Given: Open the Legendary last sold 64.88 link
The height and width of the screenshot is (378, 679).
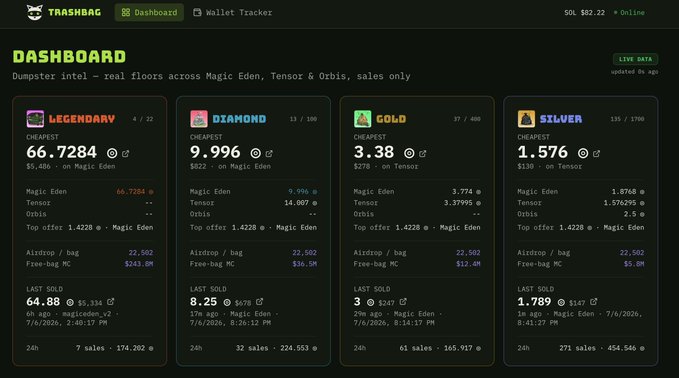Looking at the screenshot, I should [x=111, y=301].
